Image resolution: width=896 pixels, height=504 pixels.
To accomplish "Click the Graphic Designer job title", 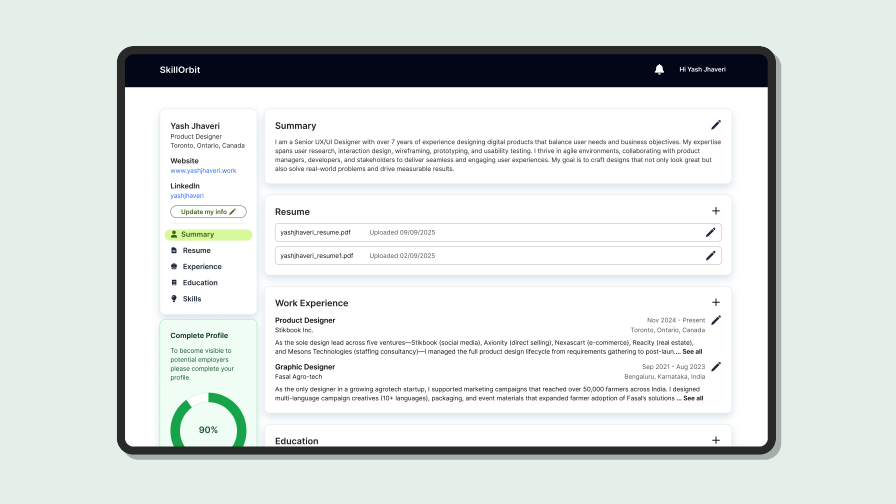I will (x=305, y=367).
